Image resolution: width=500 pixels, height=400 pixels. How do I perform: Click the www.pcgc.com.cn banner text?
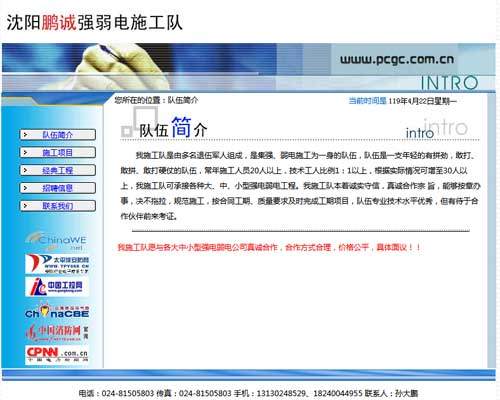point(397,59)
